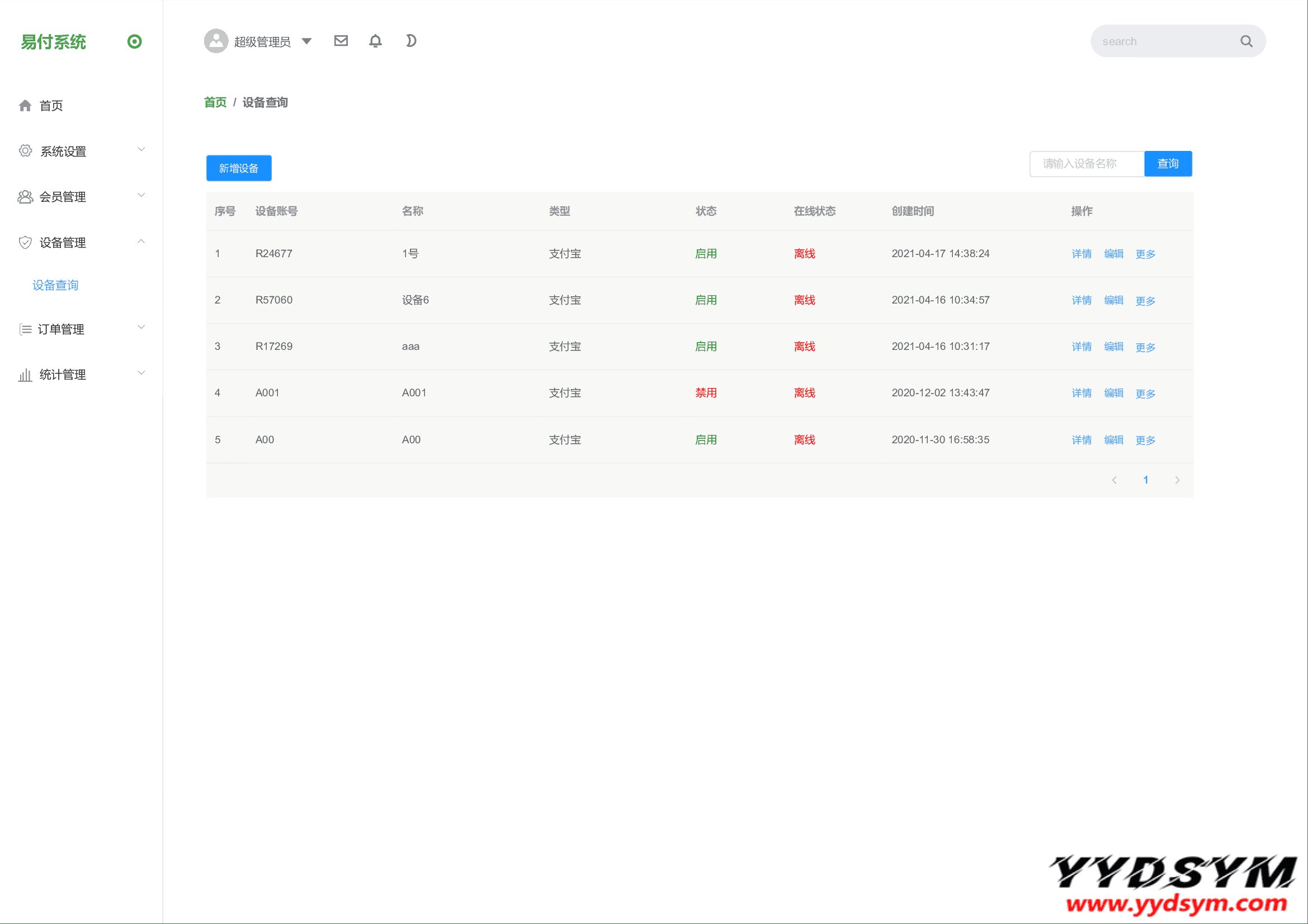
Task: Expand the 订单管理 menu chevron
Action: (x=141, y=327)
